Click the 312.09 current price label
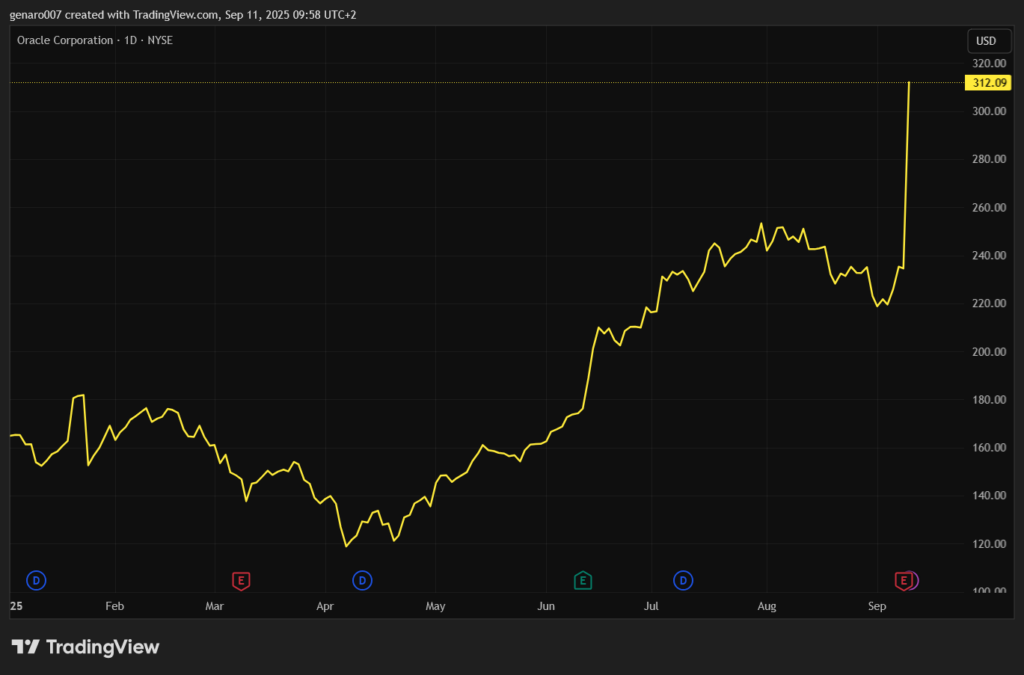This screenshot has height=675, width=1024. pos(986,83)
